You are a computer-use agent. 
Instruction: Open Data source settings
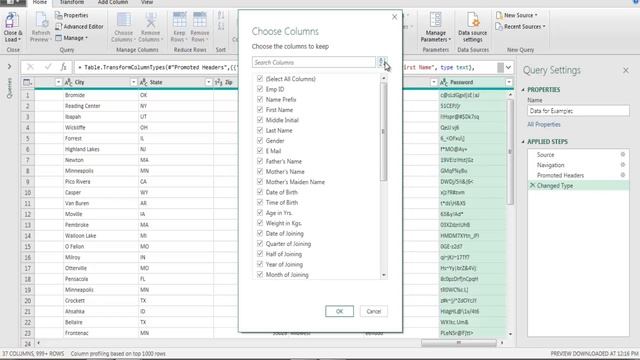tap(473, 27)
